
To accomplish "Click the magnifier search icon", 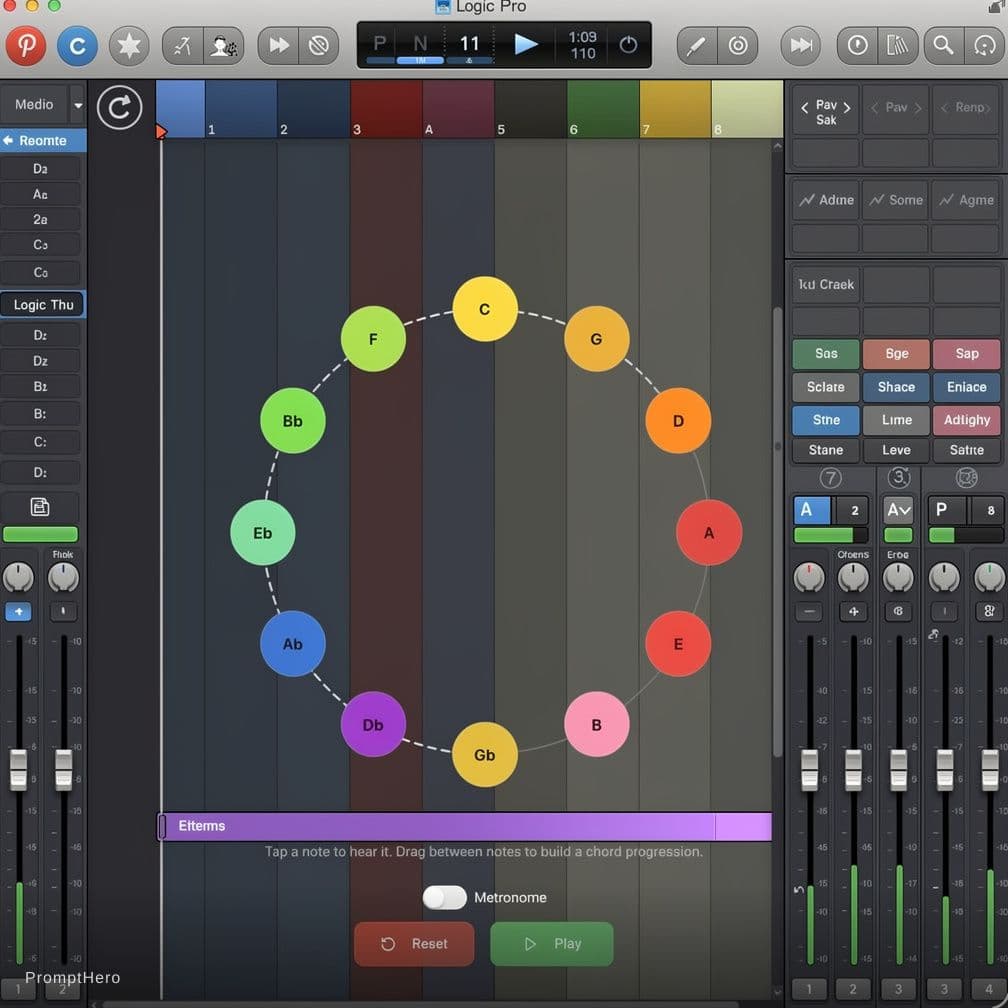I will click(943, 45).
